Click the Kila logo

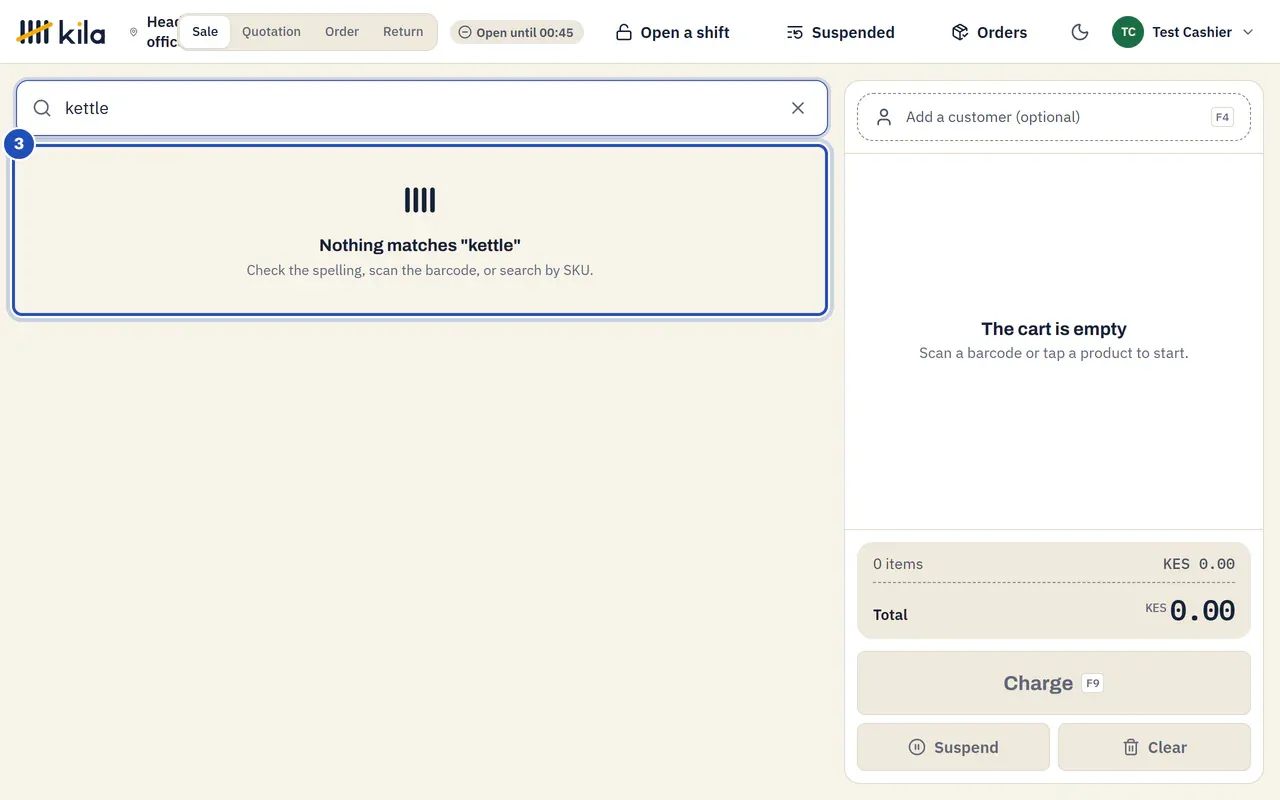[x=61, y=32]
